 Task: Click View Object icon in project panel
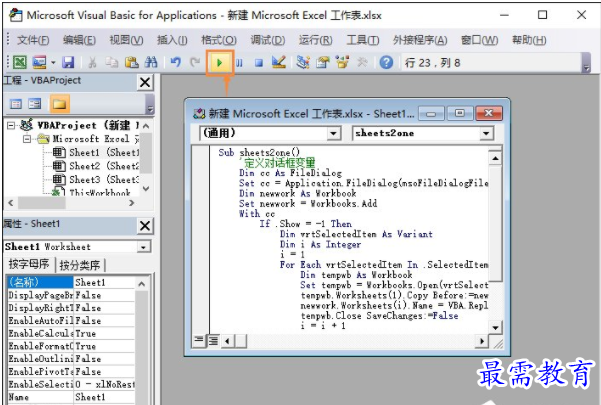(x=35, y=104)
